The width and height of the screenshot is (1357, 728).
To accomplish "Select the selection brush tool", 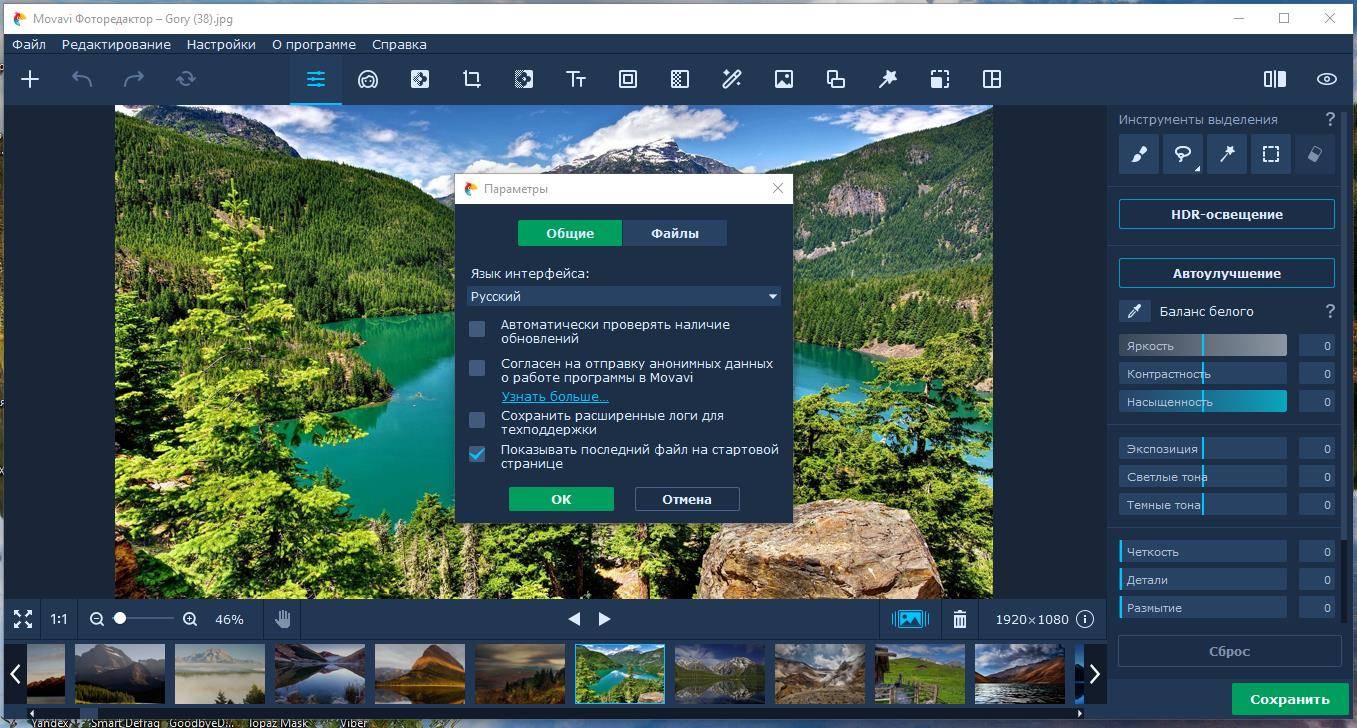I will (x=1138, y=154).
